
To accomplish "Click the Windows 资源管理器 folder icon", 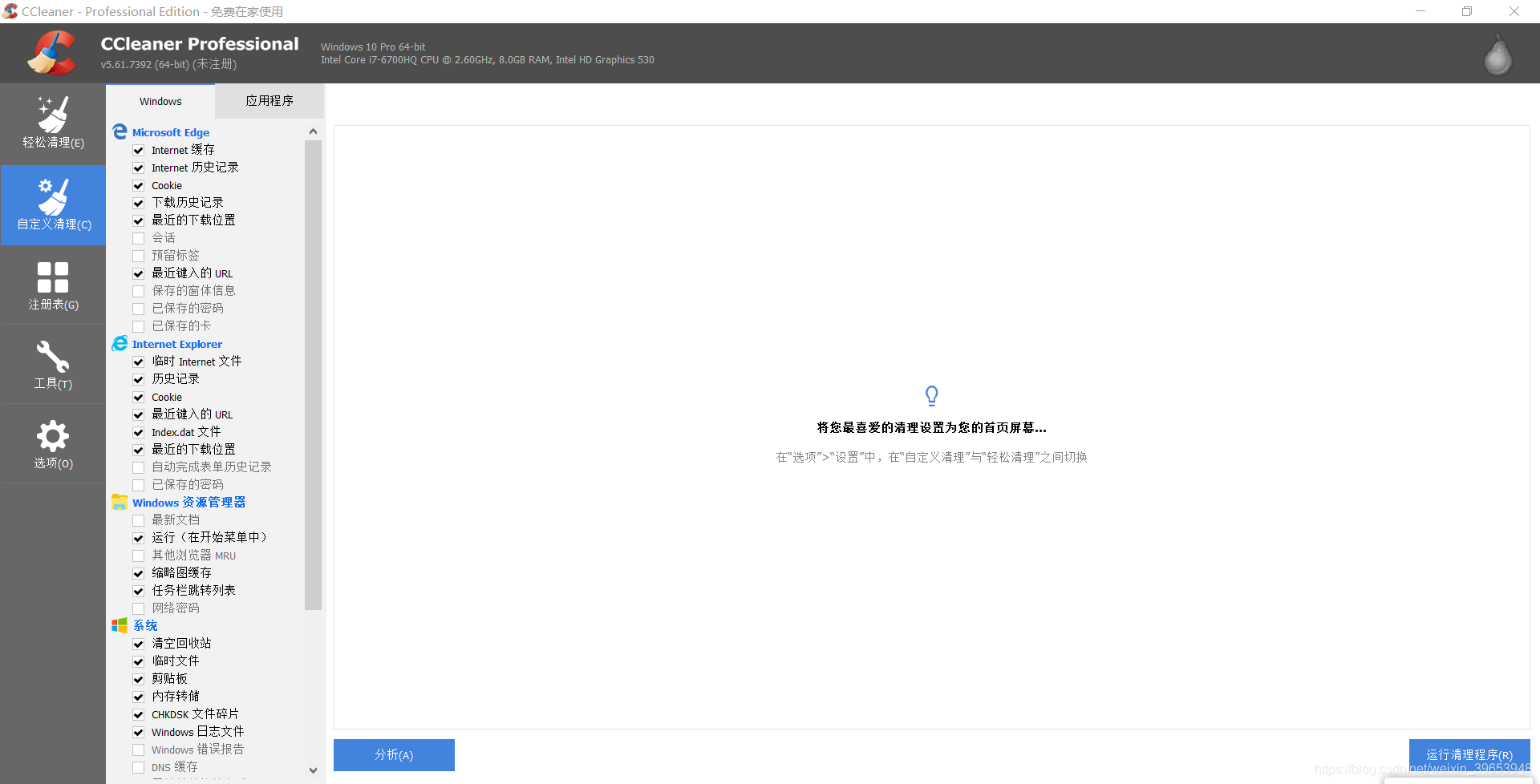I will click(x=120, y=502).
